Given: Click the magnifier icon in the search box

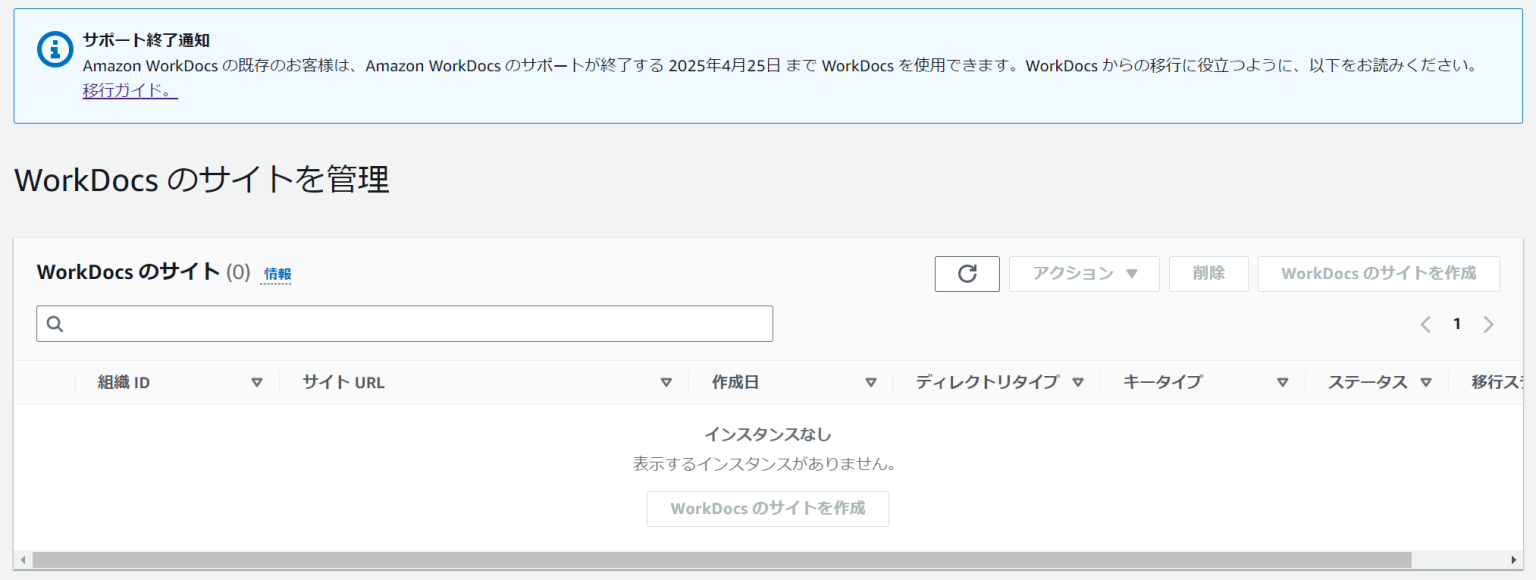Looking at the screenshot, I should coord(55,324).
